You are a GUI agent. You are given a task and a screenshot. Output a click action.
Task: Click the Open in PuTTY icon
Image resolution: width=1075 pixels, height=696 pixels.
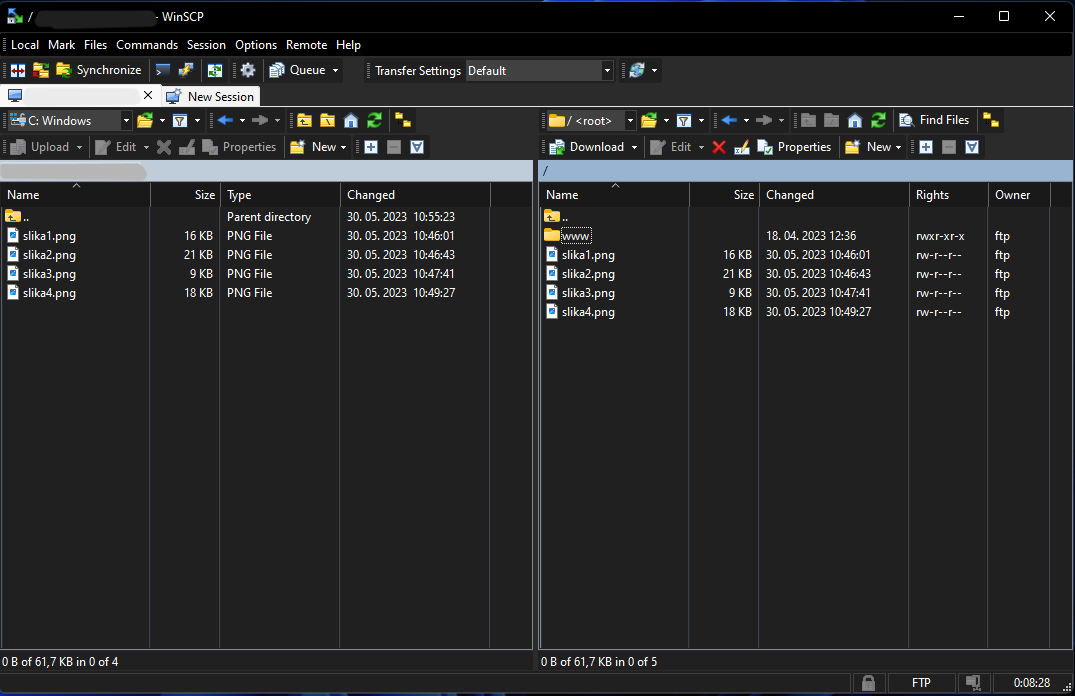186,70
